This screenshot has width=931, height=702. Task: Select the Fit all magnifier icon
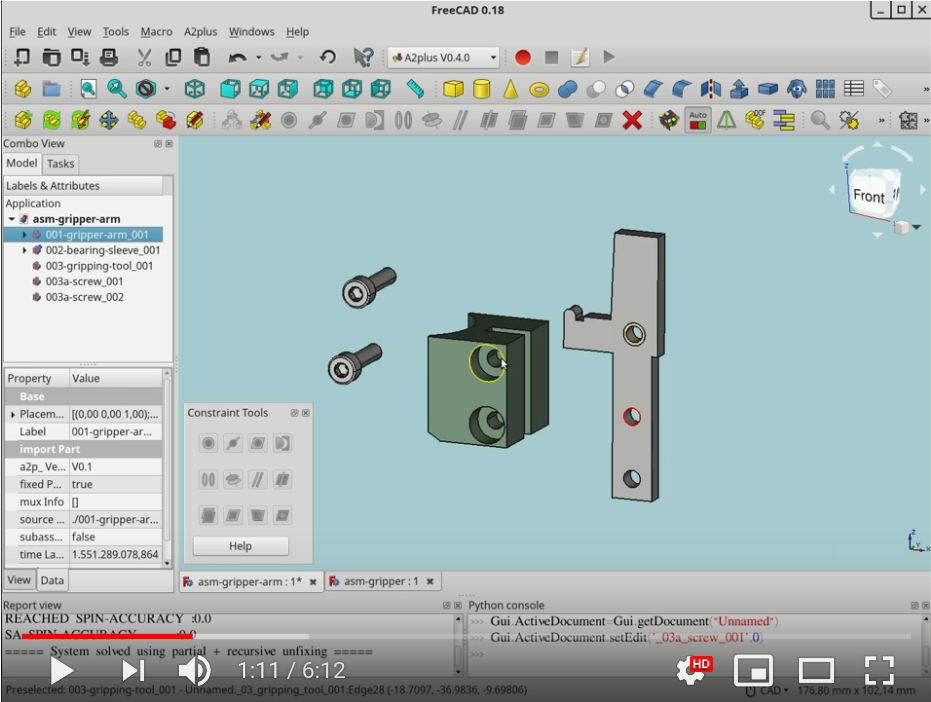[x=87, y=88]
